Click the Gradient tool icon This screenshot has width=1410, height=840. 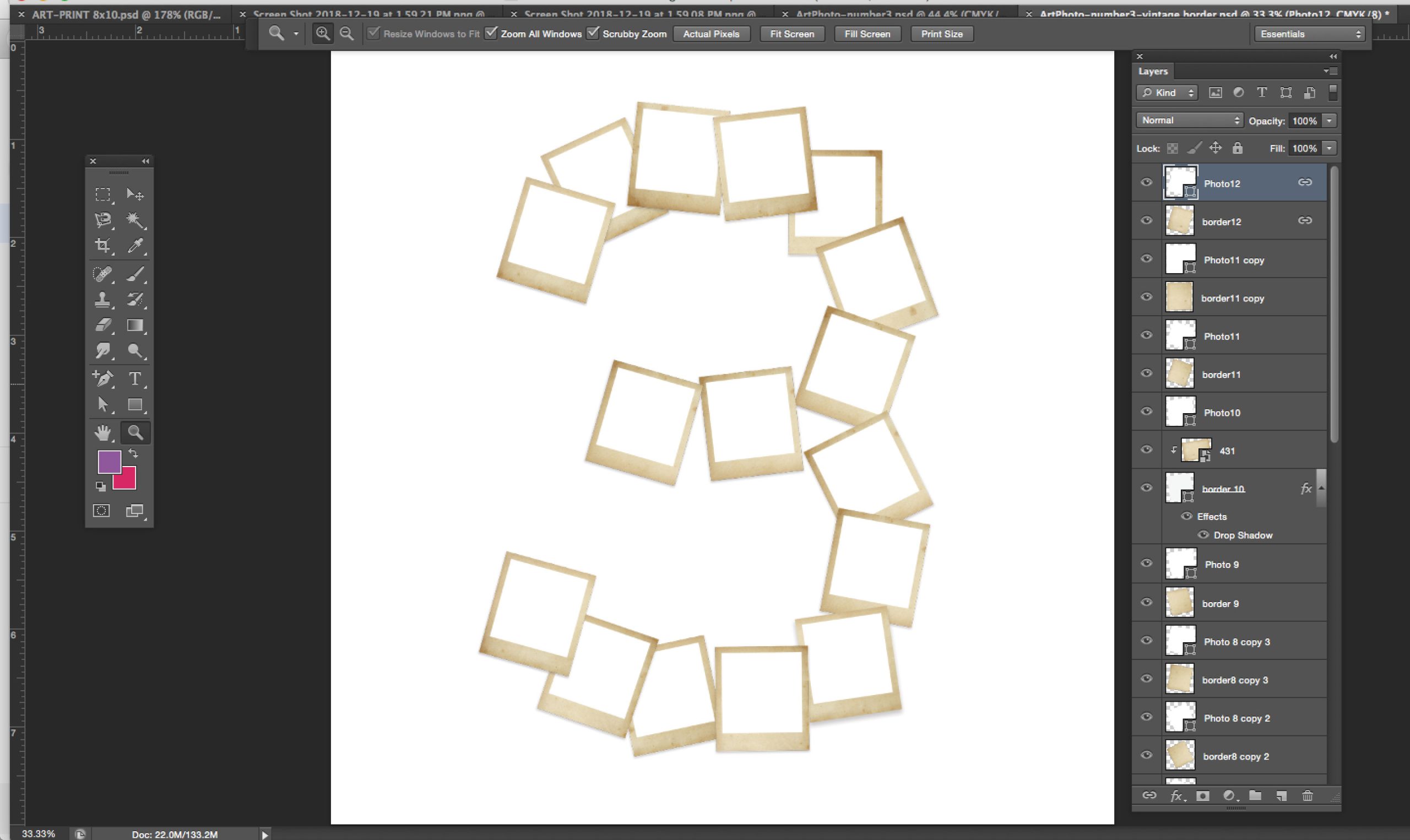pos(134,325)
